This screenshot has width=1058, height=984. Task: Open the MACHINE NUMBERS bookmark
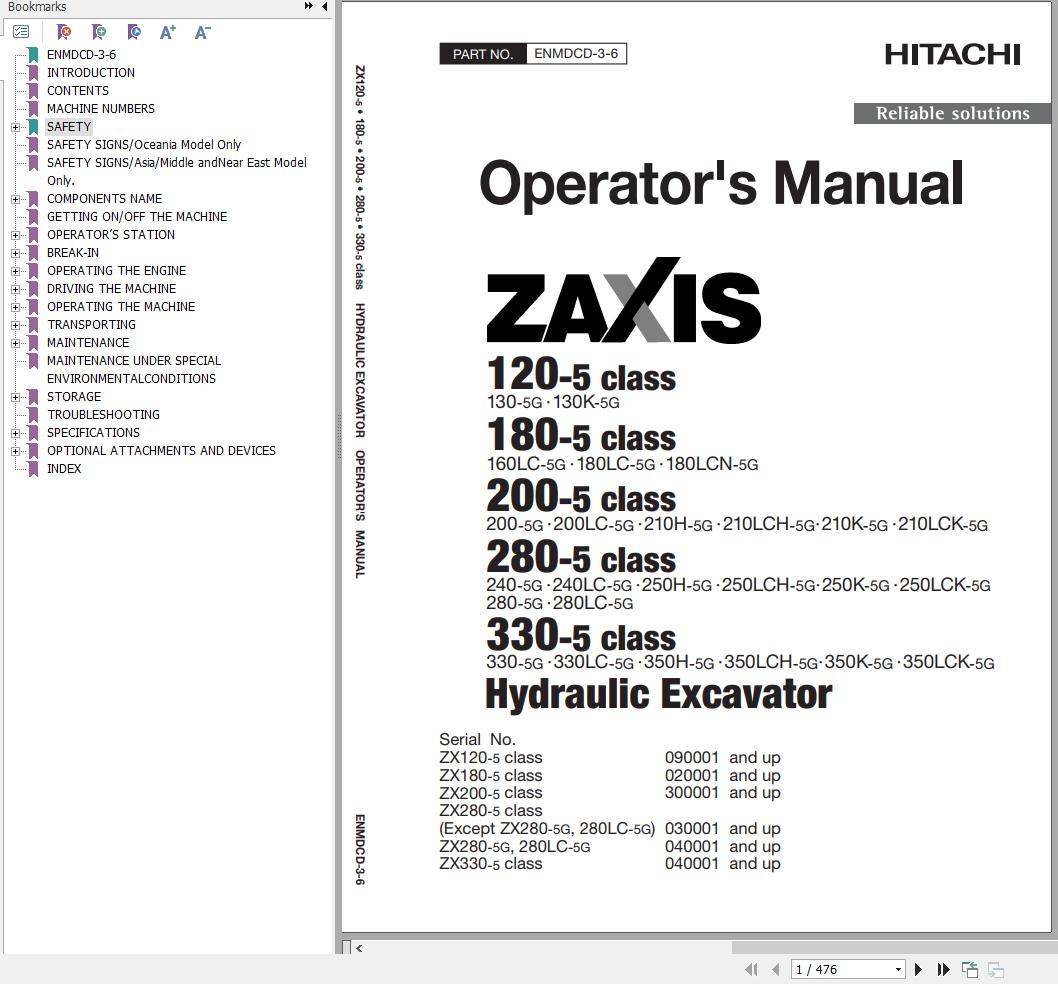click(x=101, y=109)
